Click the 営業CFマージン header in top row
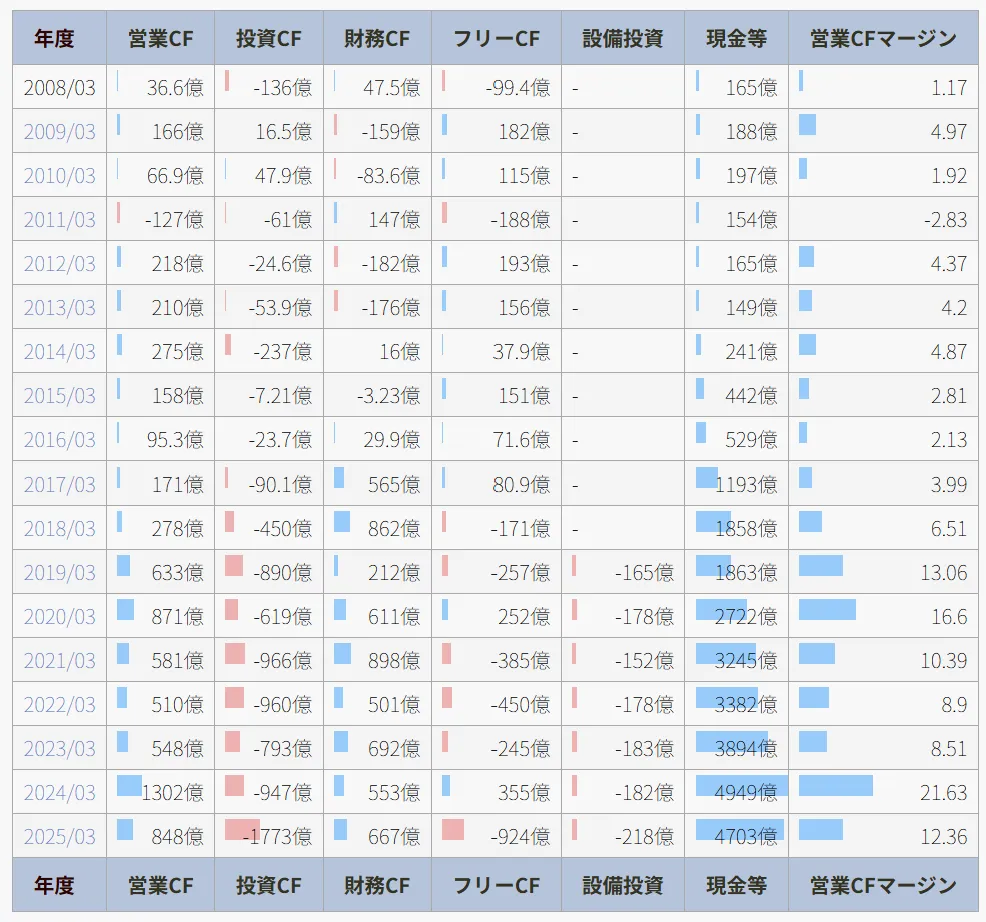The width and height of the screenshot is (986, 922). click(x=883, y=39)
